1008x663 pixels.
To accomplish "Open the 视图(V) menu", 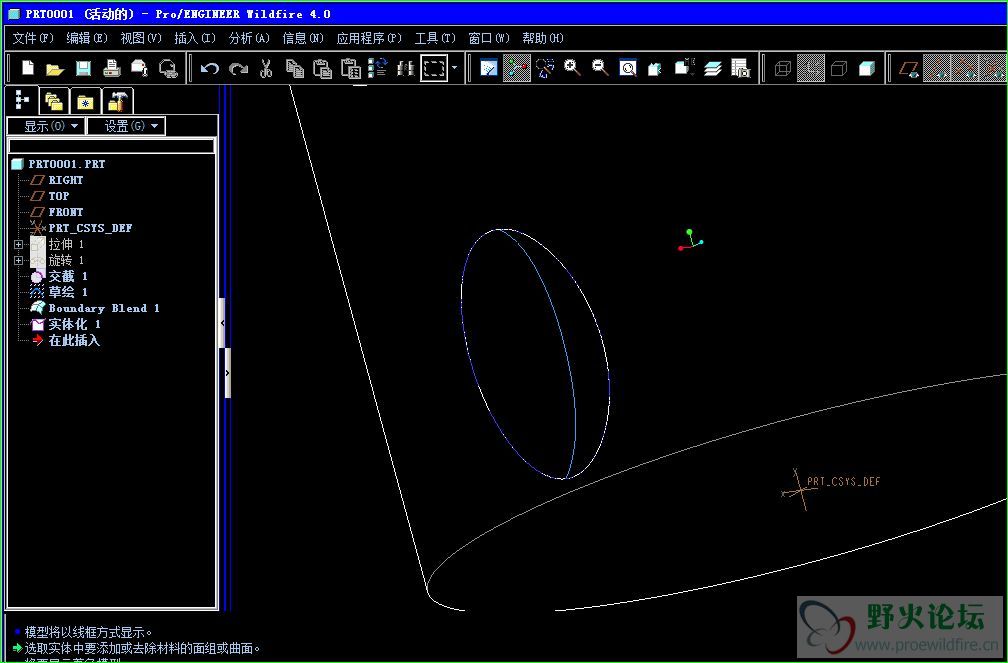I will (141, 38).
